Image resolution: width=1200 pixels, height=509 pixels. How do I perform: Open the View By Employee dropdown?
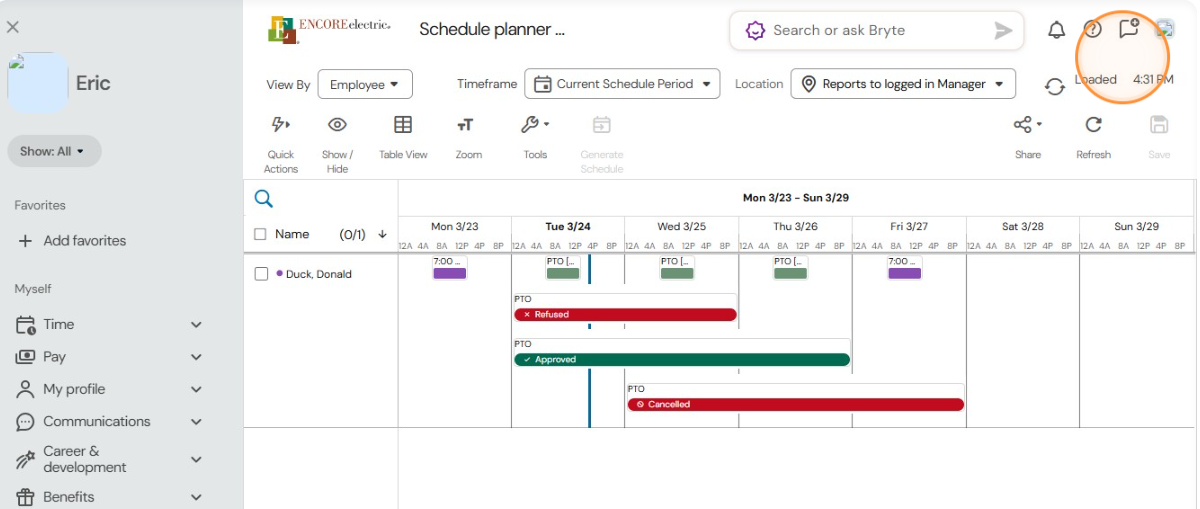[365, 85]
